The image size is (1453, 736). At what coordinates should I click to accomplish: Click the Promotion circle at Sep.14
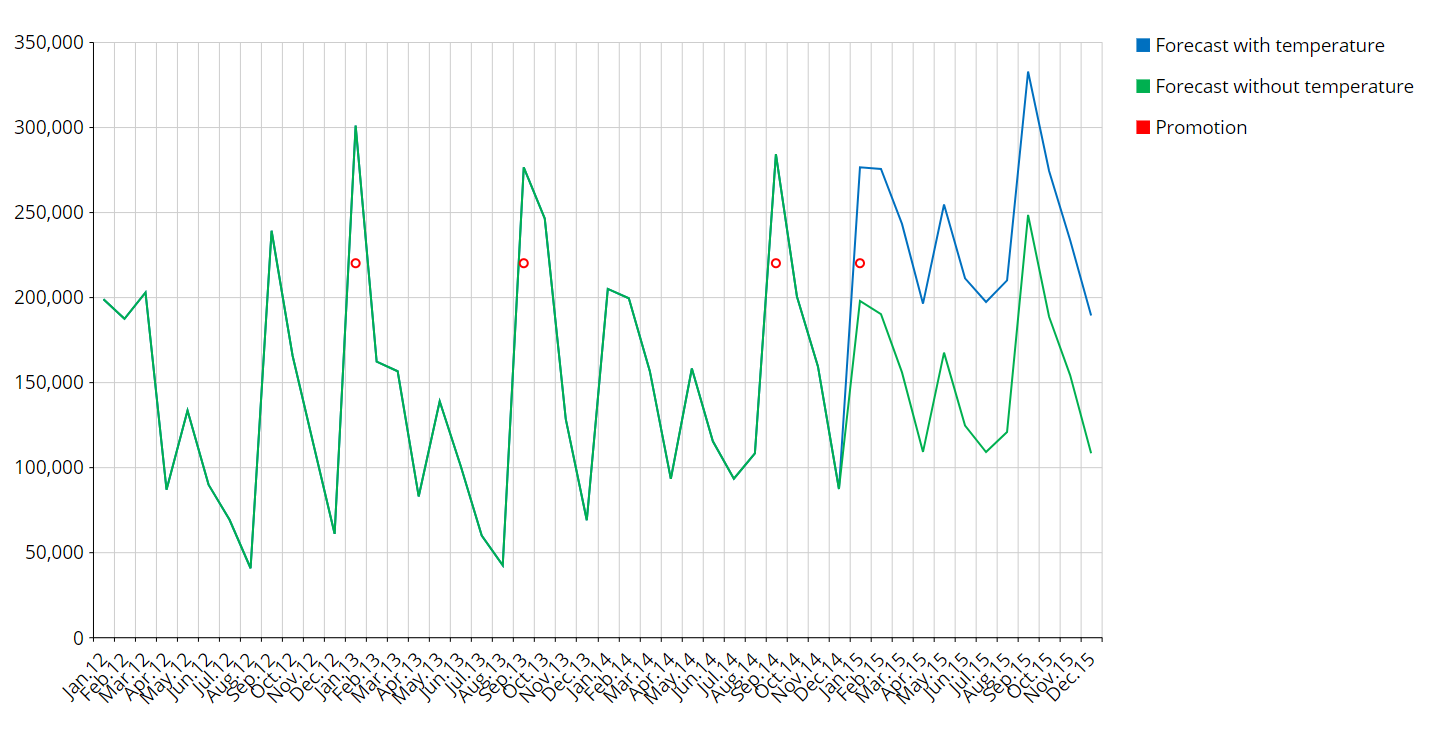[x=775, y=263]
